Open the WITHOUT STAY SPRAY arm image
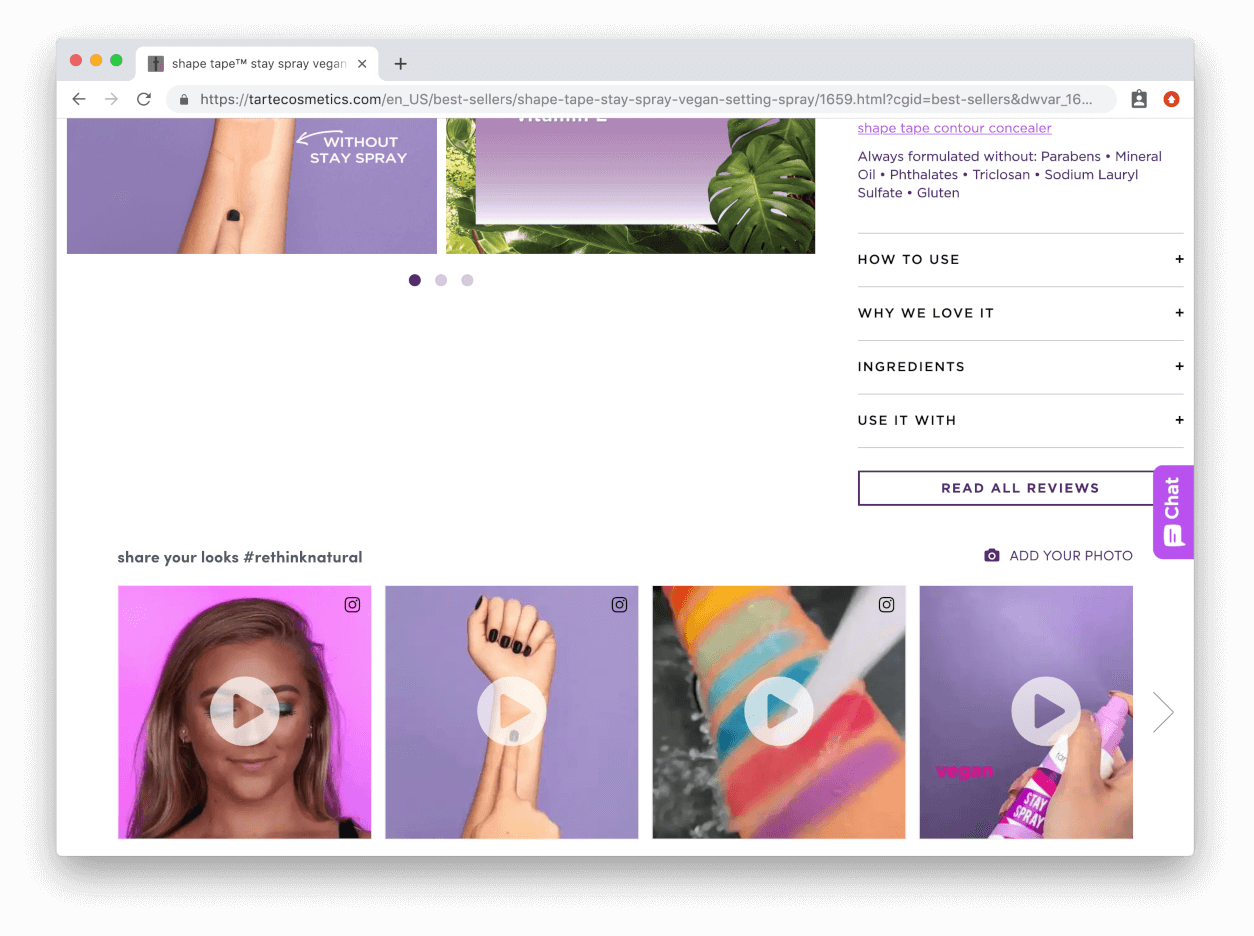The height and width of the screenshot is (936, 1254). (x=252, y=186)
